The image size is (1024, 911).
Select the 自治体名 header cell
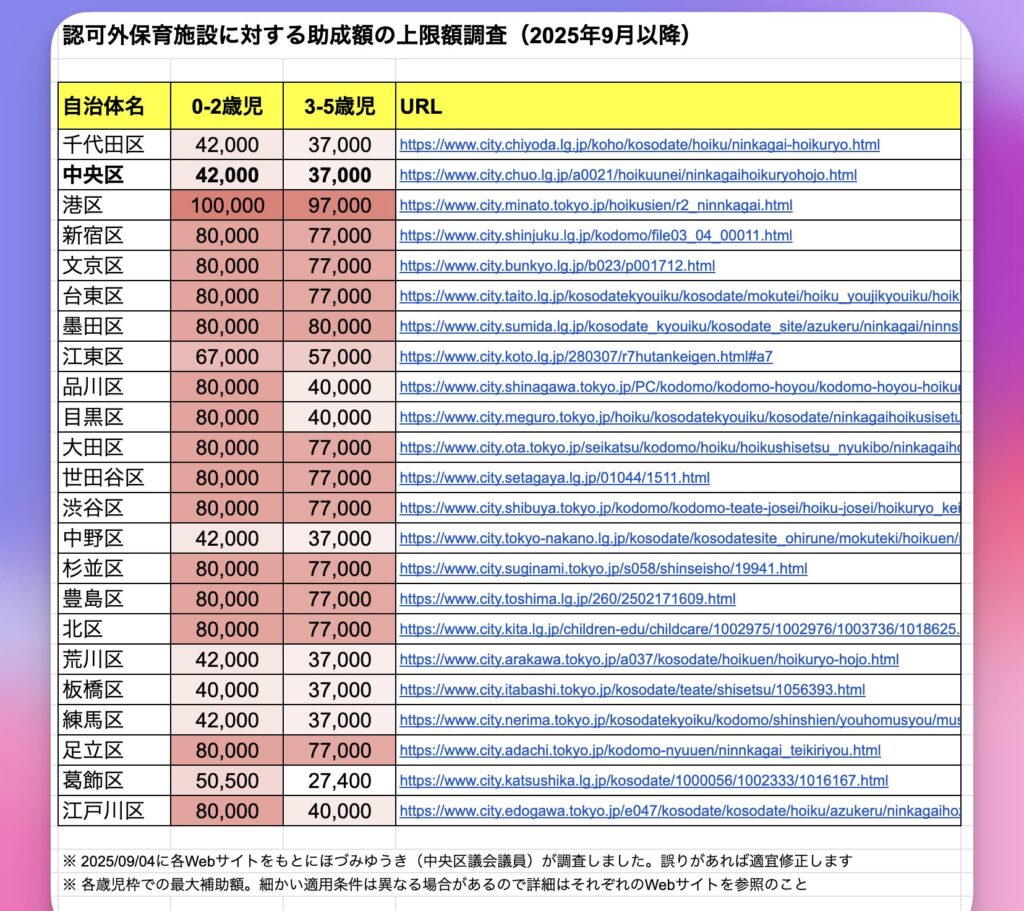click(x=114, y=106)
